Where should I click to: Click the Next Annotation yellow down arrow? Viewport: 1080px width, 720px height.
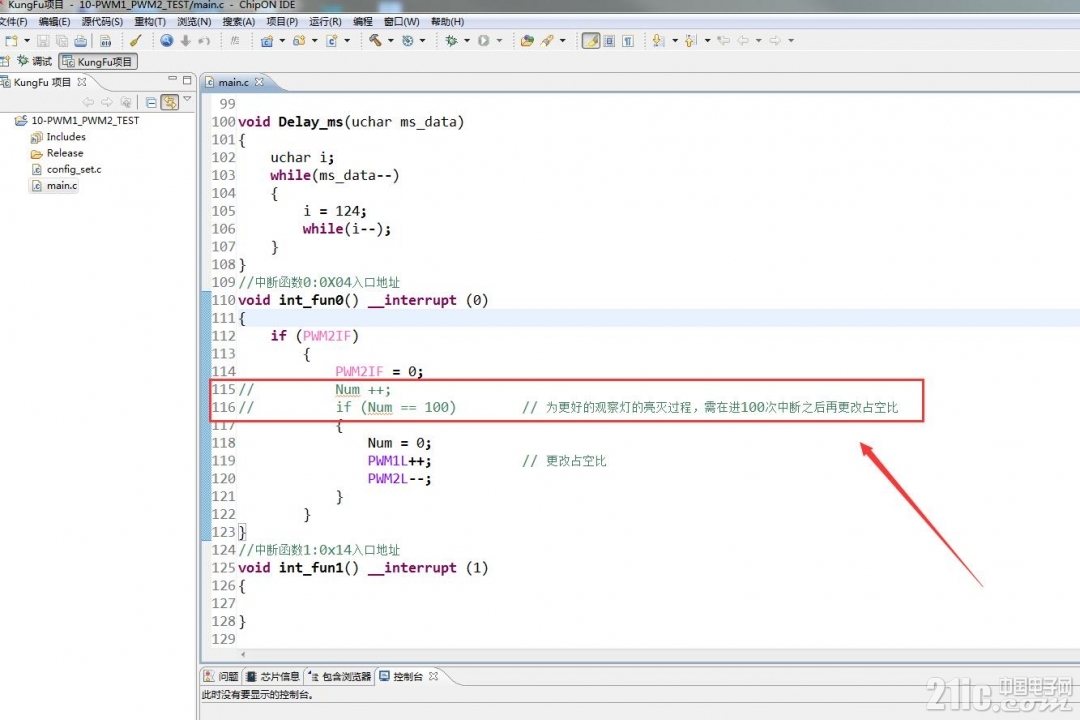tap(658, 41)
